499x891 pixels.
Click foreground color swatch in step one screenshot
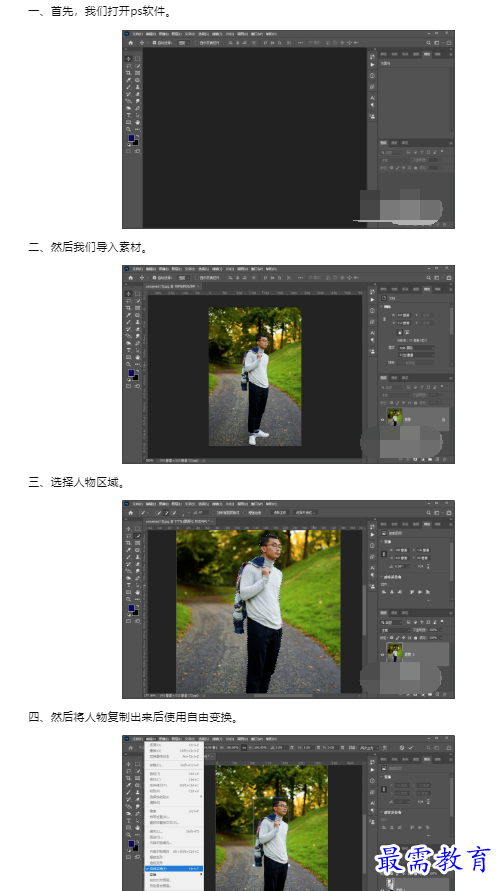(131, 138)
